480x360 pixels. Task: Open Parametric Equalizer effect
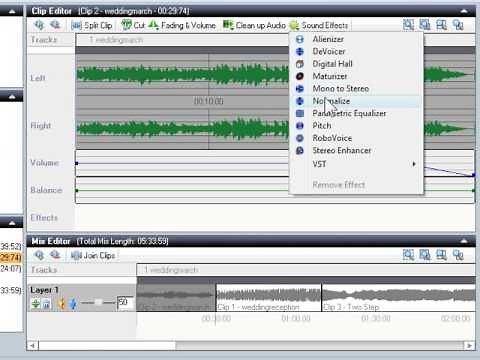356,113
